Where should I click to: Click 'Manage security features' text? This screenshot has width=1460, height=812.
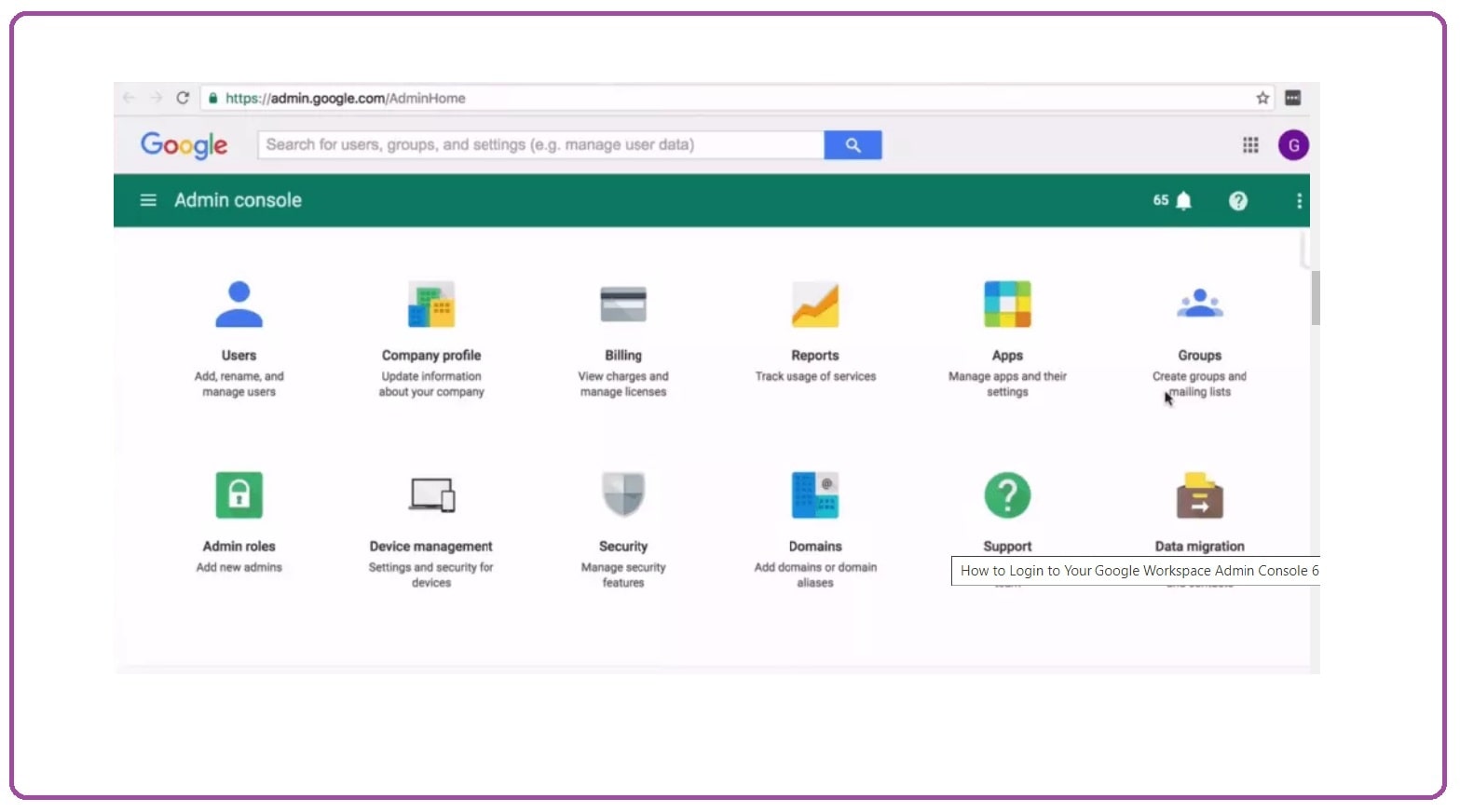(x=623, y=575)
